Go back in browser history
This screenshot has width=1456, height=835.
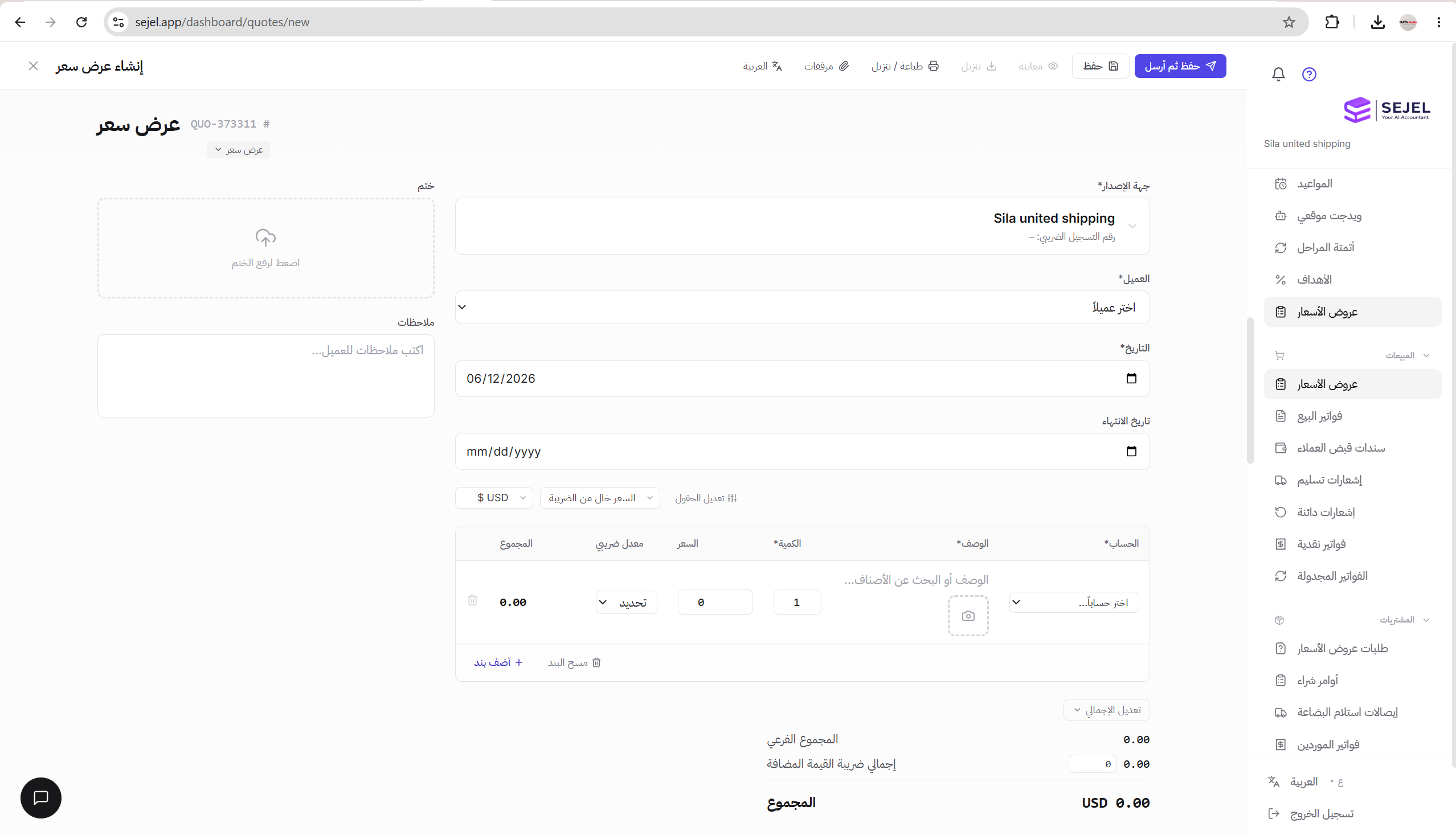(x=20, y=22)
